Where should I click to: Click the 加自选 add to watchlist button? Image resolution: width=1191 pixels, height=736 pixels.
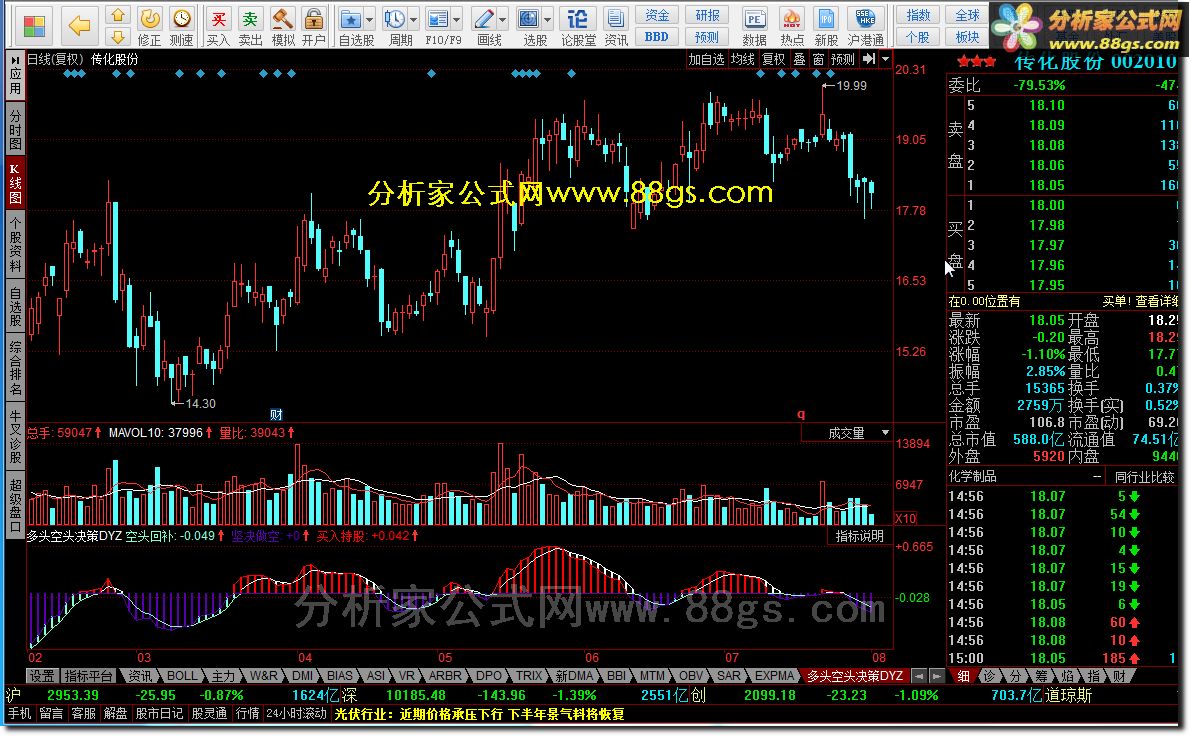tap(706, 59)
